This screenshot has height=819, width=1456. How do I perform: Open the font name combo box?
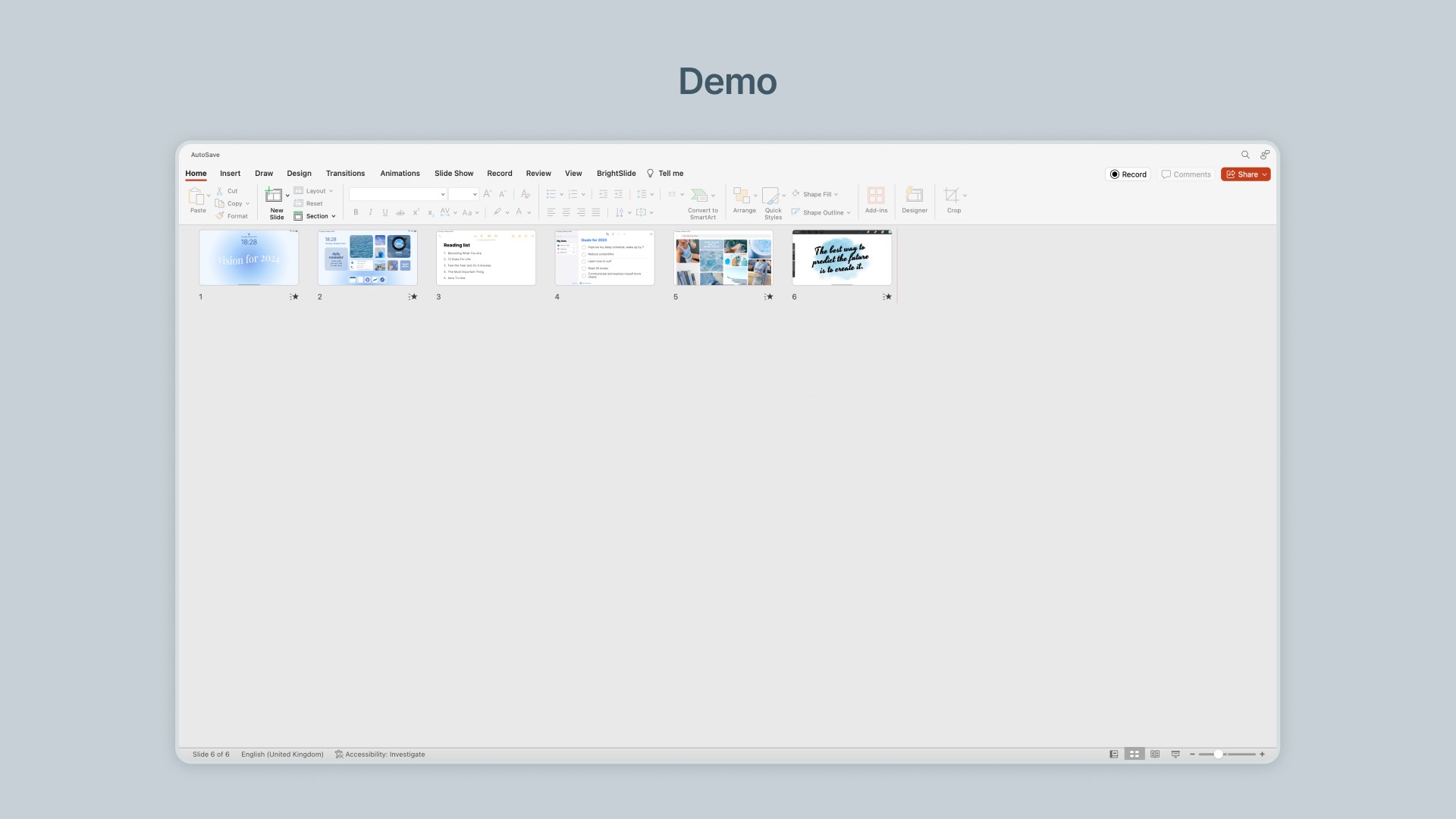[x=397, y=194]
